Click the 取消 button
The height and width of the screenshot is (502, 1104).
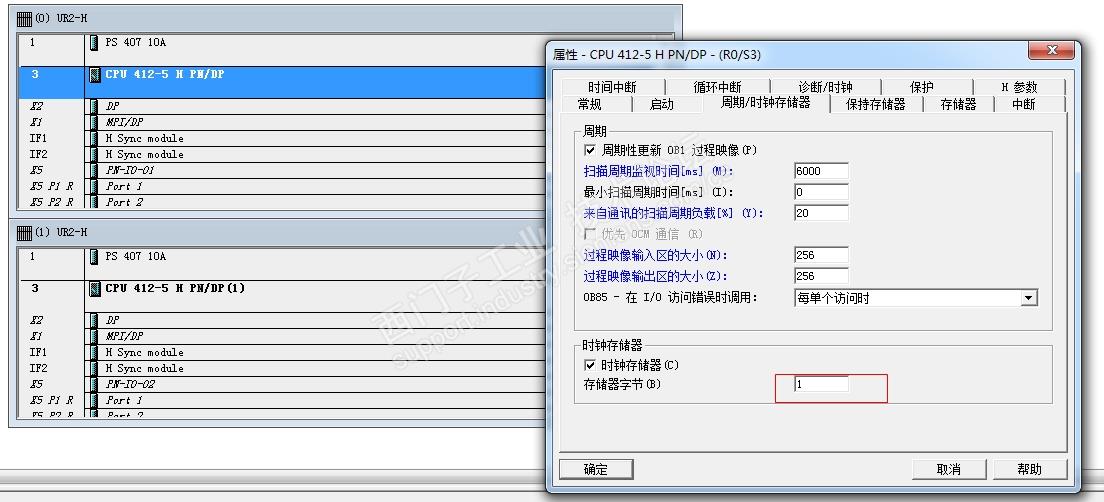click(x=949, y=469)
